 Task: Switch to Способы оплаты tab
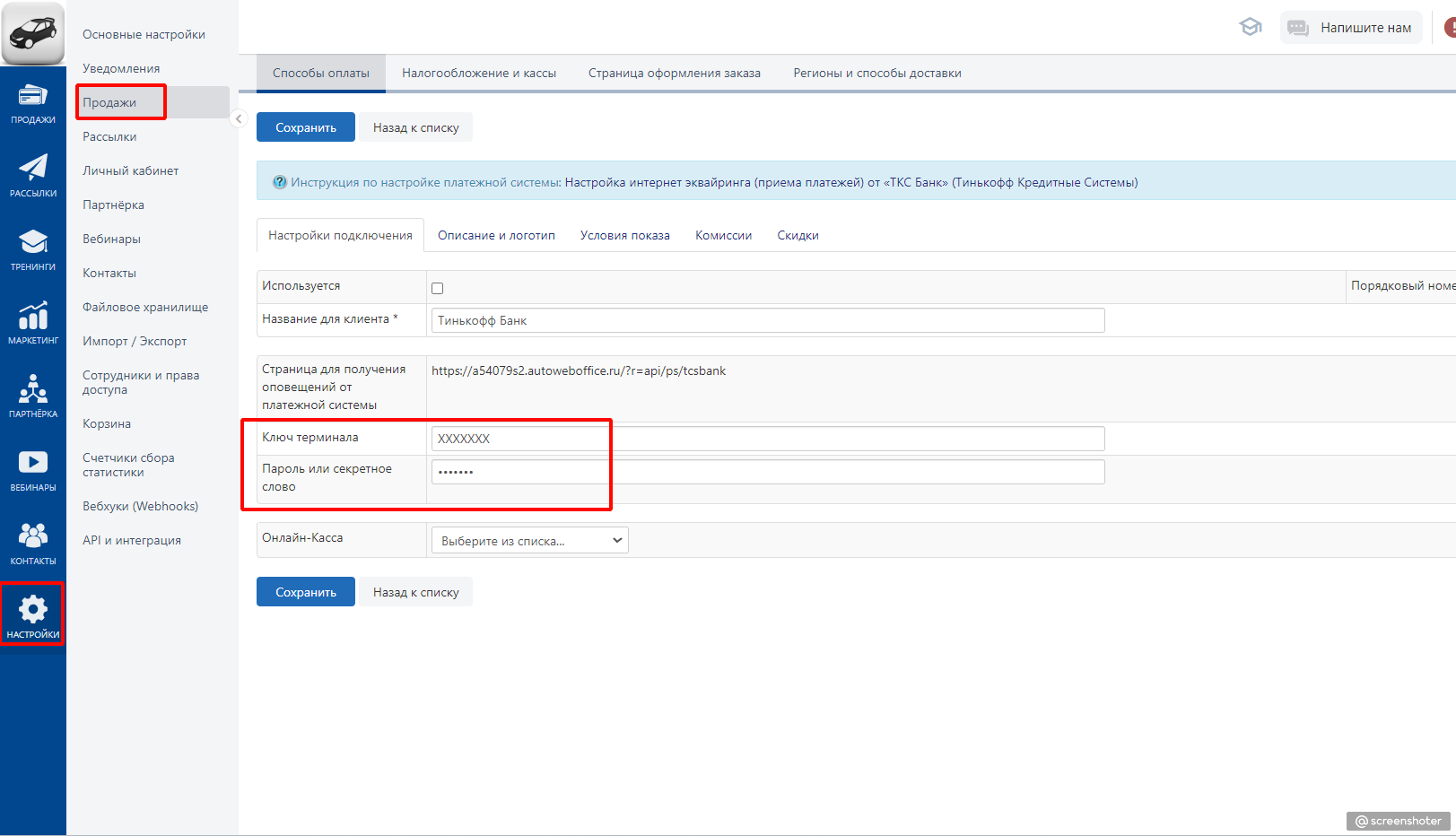321,74
